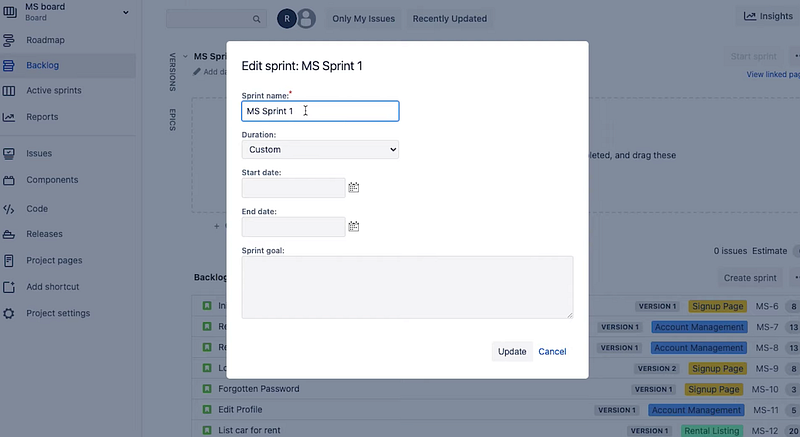This screenshot has width=800, height=437.
Task: Open Releases in sidebar
Action: (44, 234)
